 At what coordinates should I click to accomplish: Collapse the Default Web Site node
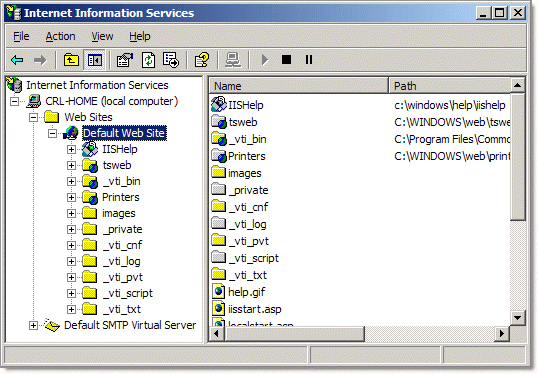52,133
